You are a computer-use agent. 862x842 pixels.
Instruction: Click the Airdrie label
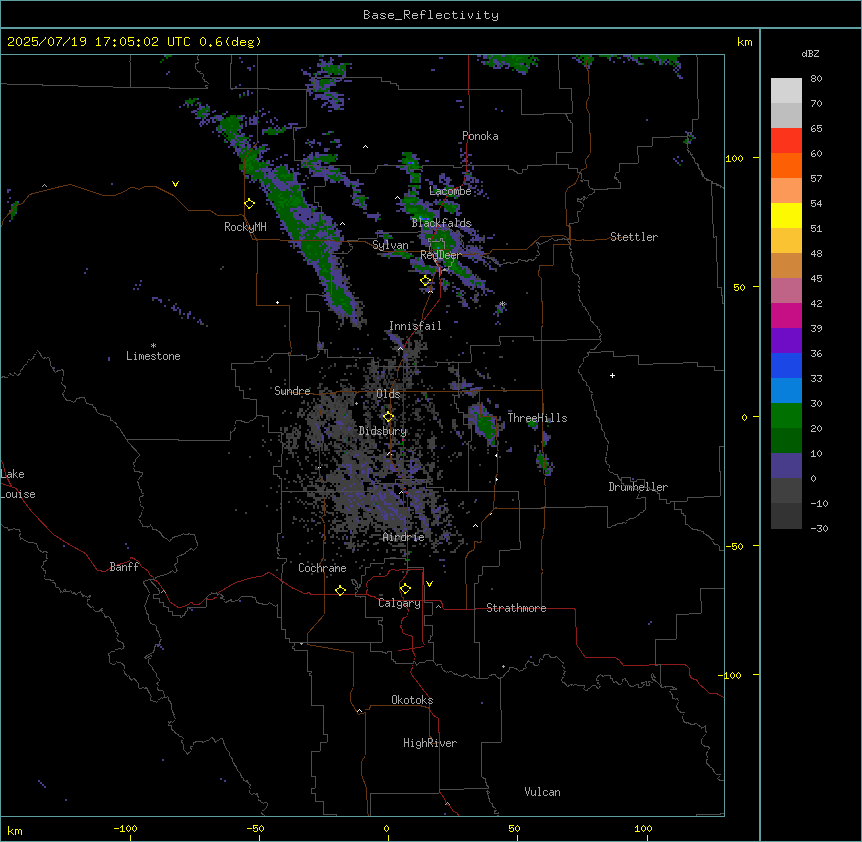pyautogui.click(x=404, y=537)
